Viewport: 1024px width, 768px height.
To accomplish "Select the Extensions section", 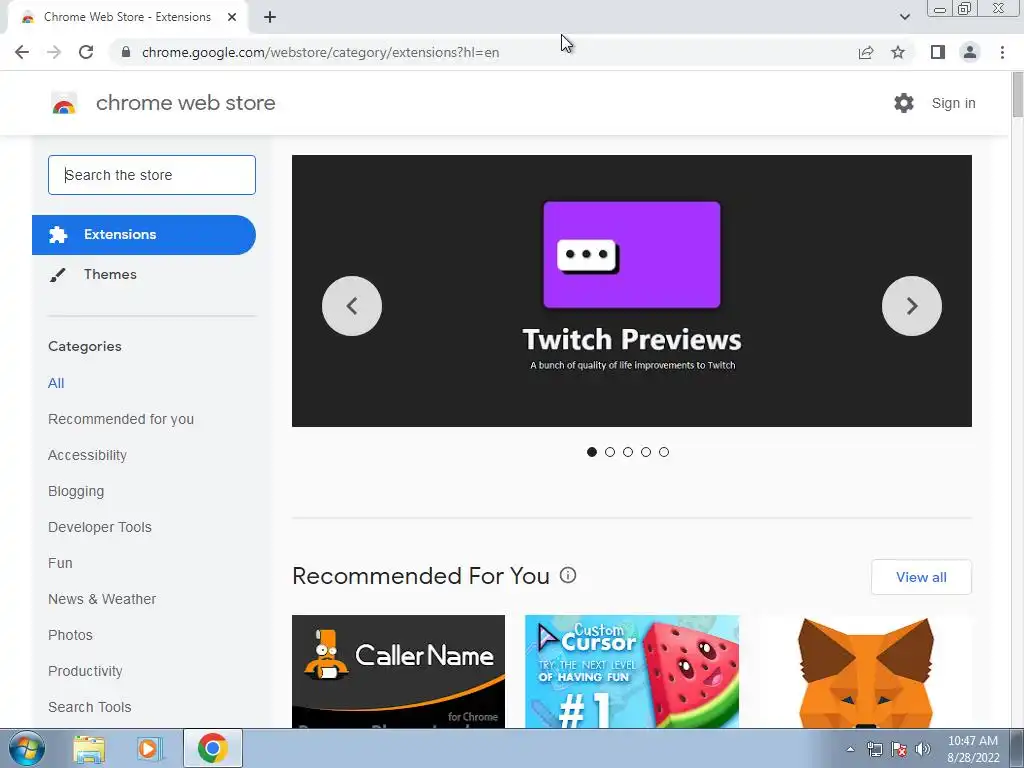I will pyautogui.click(x=144, y=235).
